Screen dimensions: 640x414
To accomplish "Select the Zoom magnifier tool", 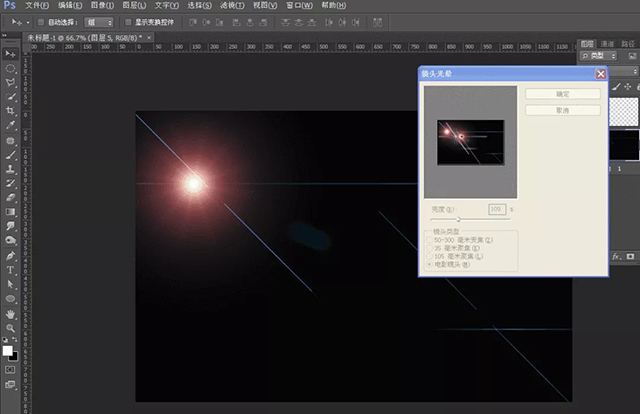I will point(11,327).
